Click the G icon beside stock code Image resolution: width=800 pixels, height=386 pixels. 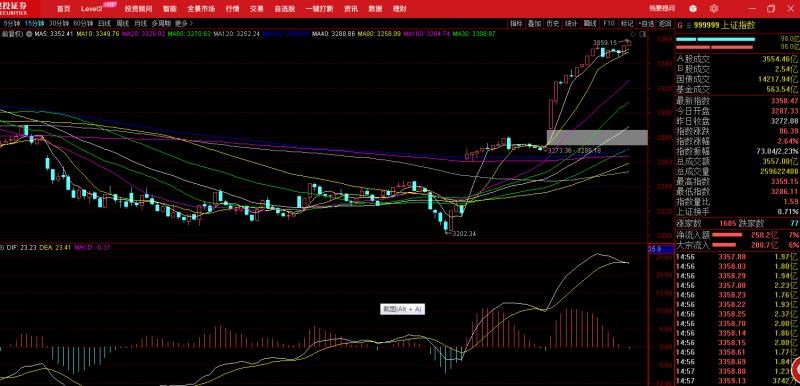click(x=680, y=25)
